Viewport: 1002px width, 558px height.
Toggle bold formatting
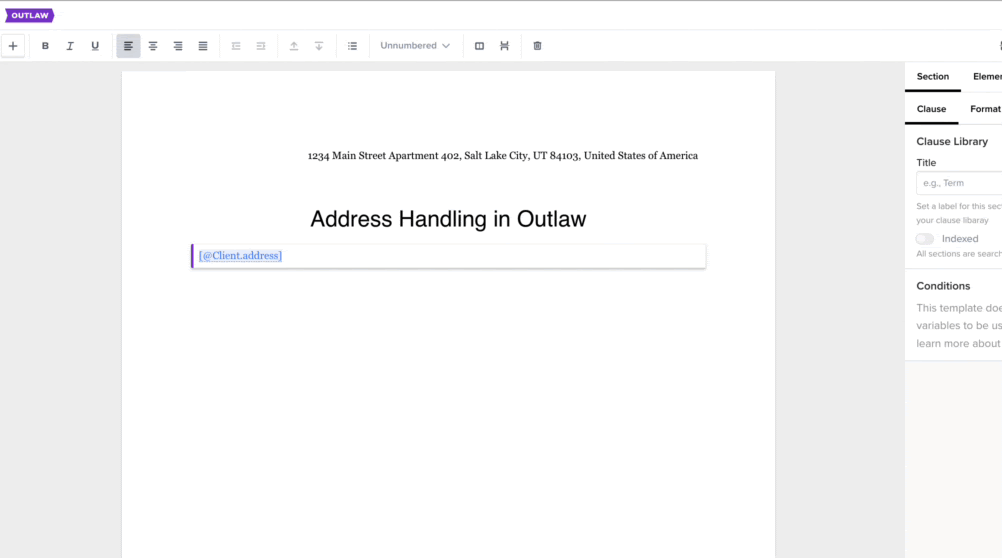pos(45,46)
